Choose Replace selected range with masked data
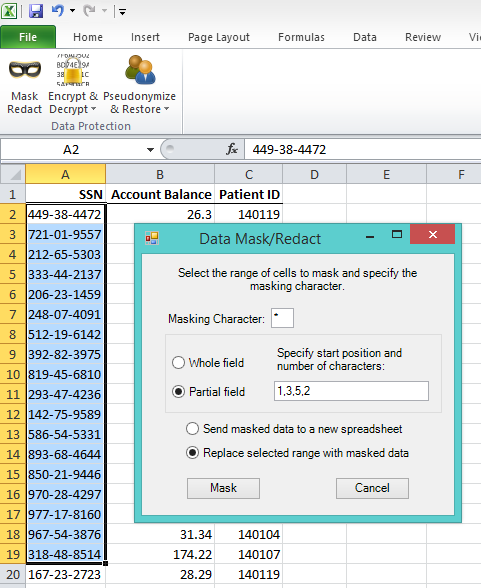The height and width of the screenshot is (588, 481). pyautogui.click(x=297, y=453)
